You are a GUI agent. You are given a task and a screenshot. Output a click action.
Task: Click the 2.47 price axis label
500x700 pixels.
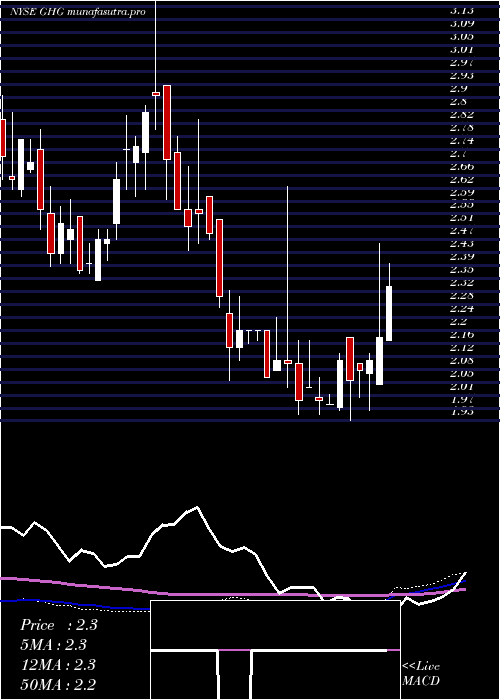(462, 231)
